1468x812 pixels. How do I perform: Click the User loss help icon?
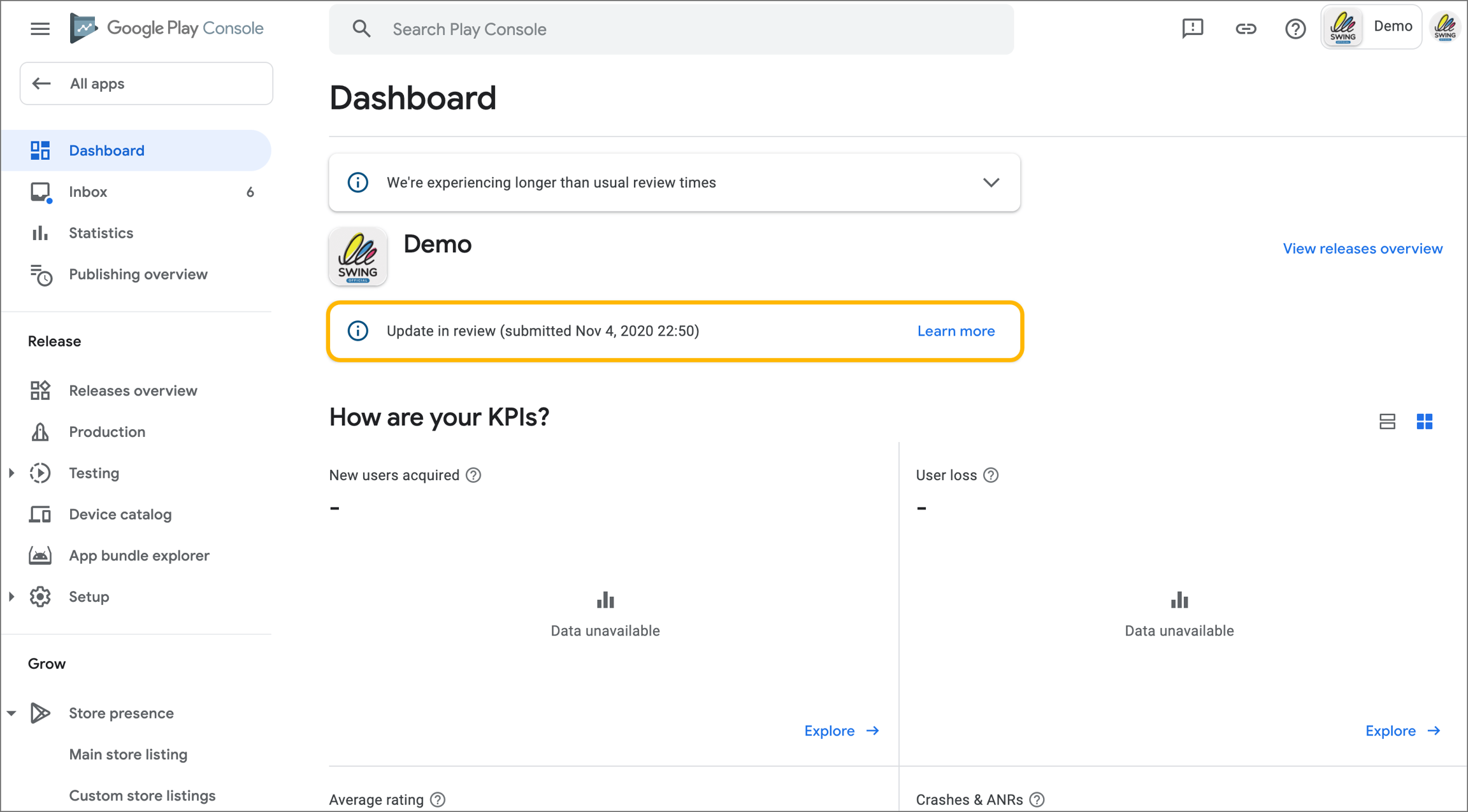pos(991,475)
